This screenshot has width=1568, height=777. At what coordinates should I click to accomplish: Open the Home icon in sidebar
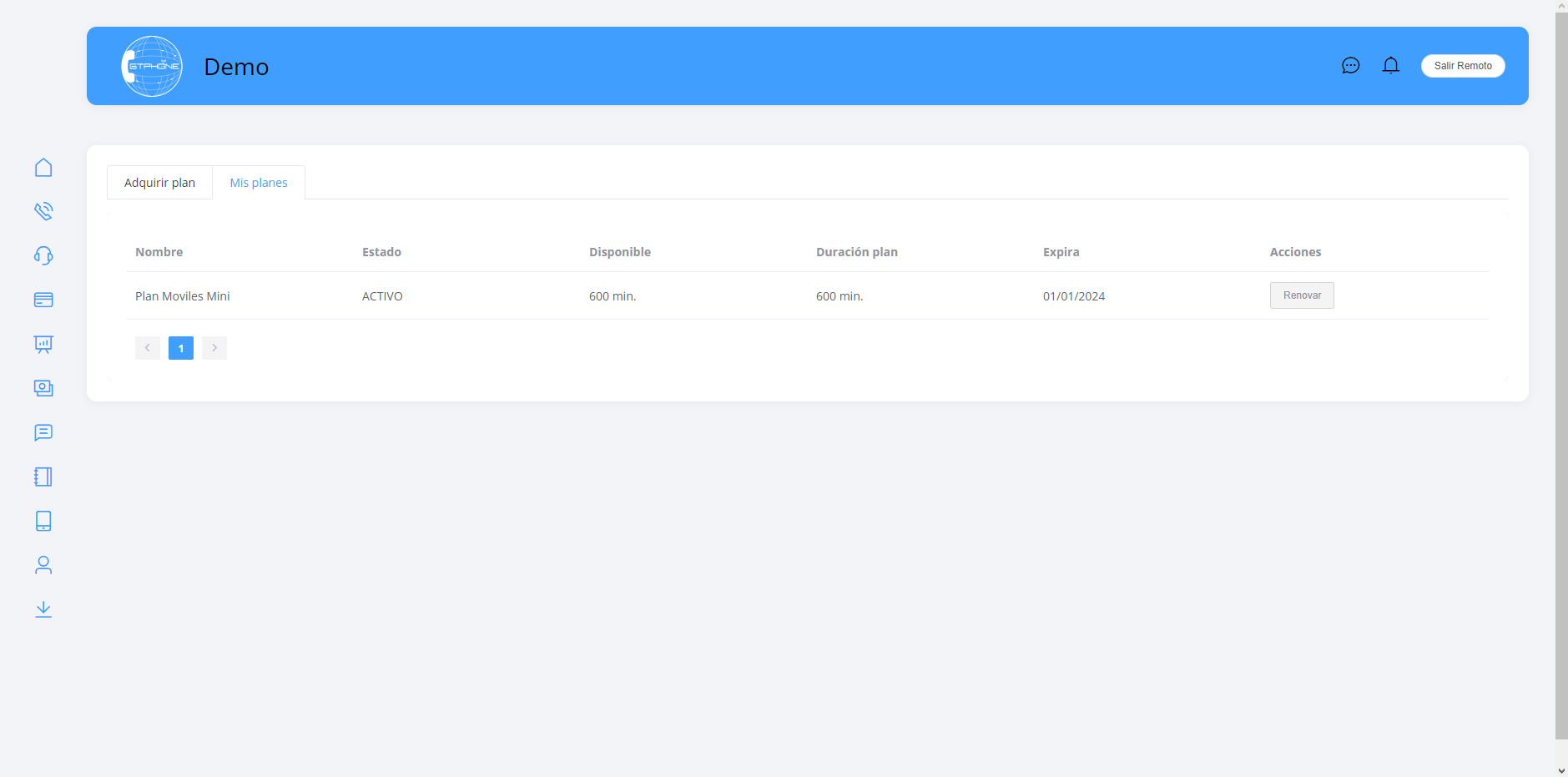[43, 168]
